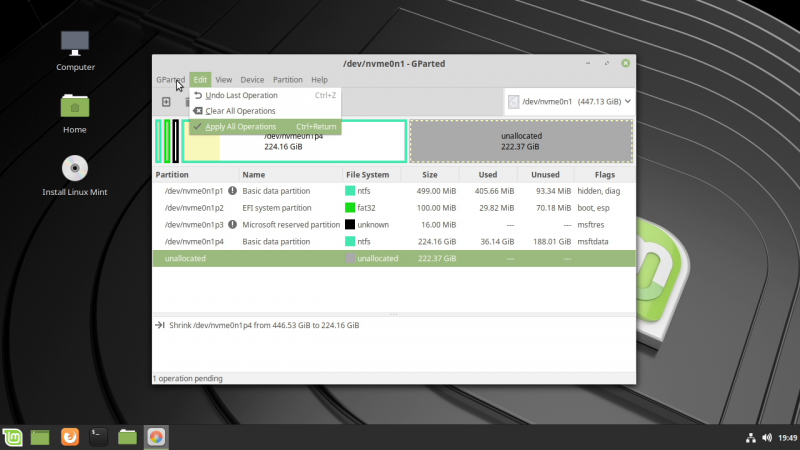This screenshot has width=800, height=450.
Task: Minimize the GParted window
Action: [588, 63]
